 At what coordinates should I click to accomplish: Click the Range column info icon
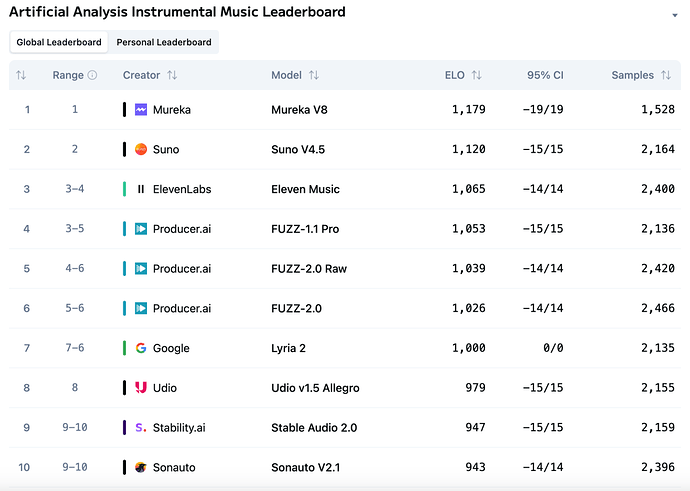92,75
